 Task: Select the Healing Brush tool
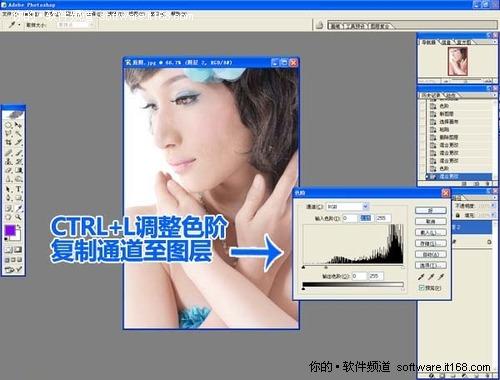coord(8,153)
